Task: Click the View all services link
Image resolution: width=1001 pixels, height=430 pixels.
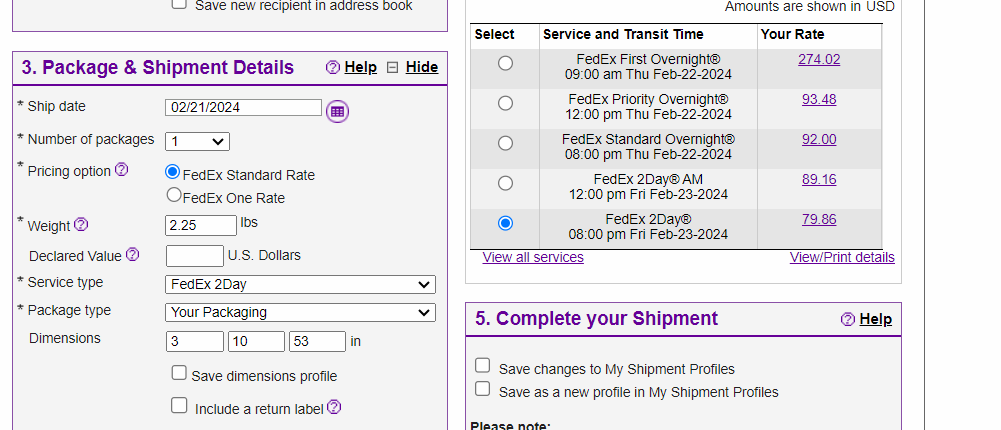Action: coord(533,257)
